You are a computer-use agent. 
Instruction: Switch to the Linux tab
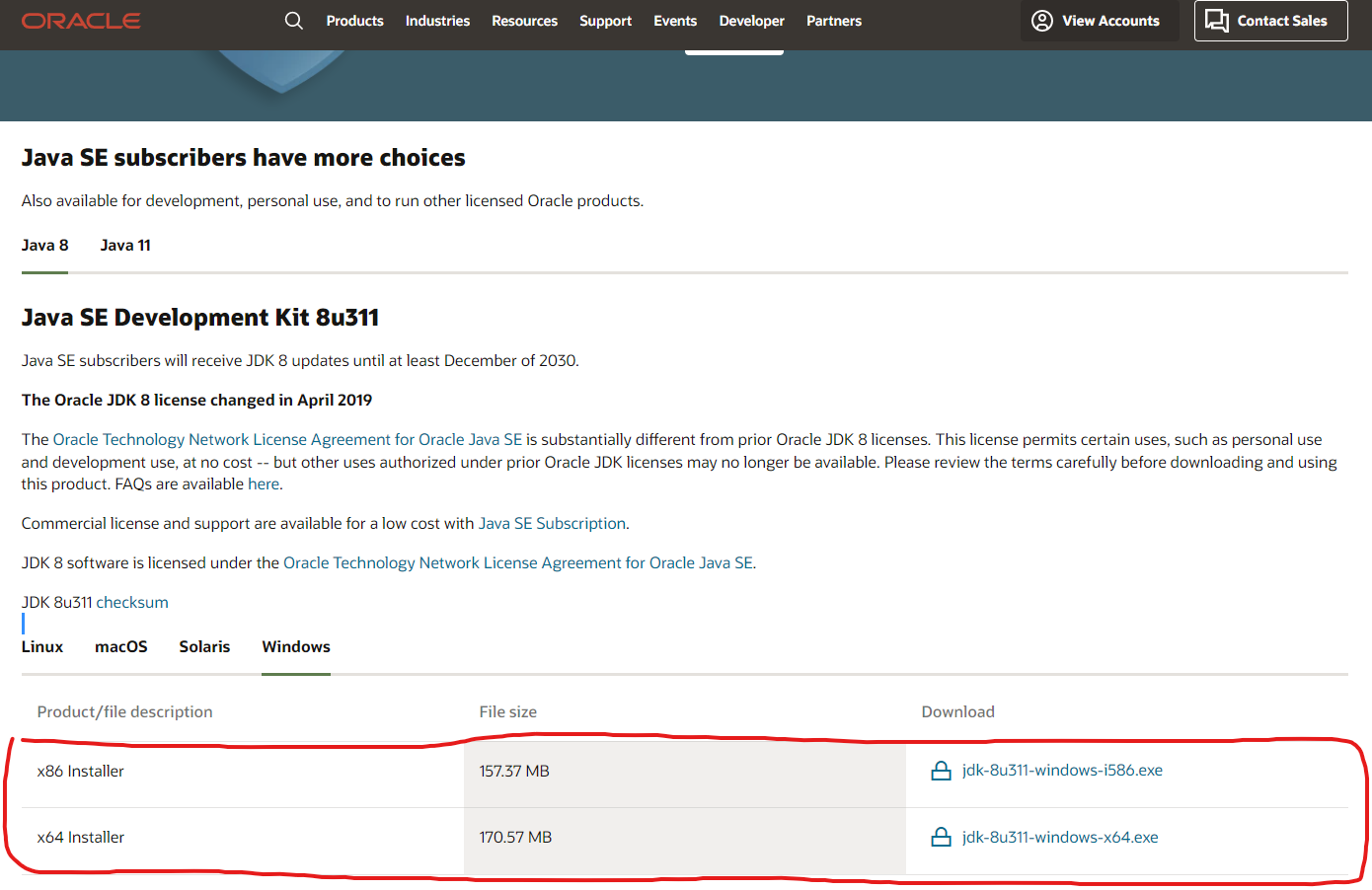click(x=42, y=647)
